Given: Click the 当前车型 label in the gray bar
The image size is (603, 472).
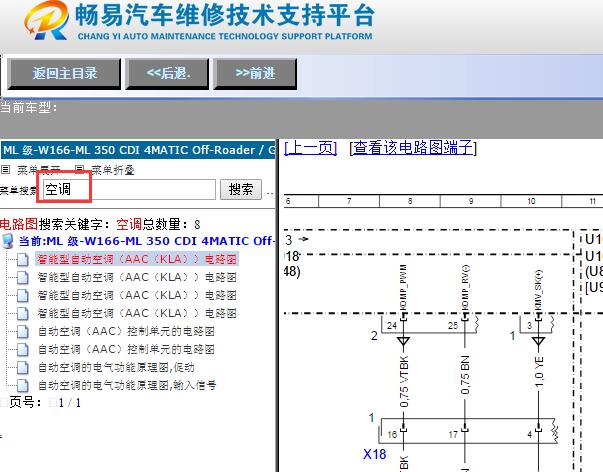Looking at the screenshot, I should (28, 107).
